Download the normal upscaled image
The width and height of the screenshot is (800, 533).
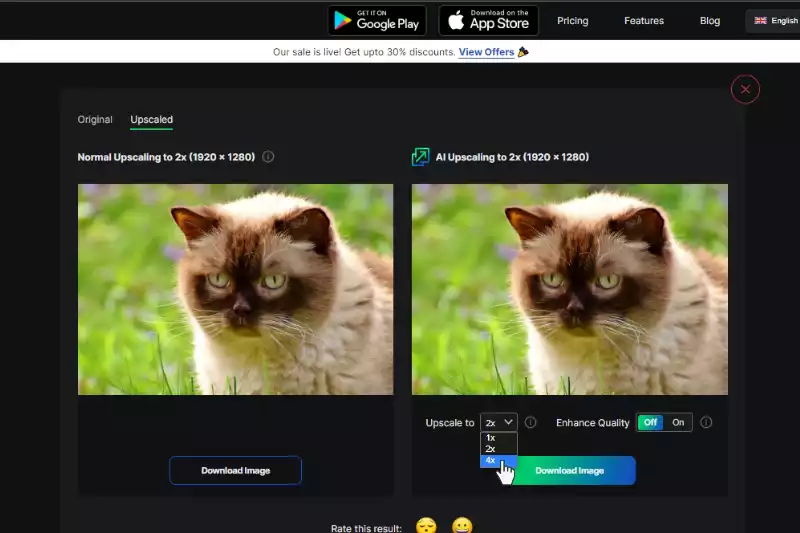235,470
